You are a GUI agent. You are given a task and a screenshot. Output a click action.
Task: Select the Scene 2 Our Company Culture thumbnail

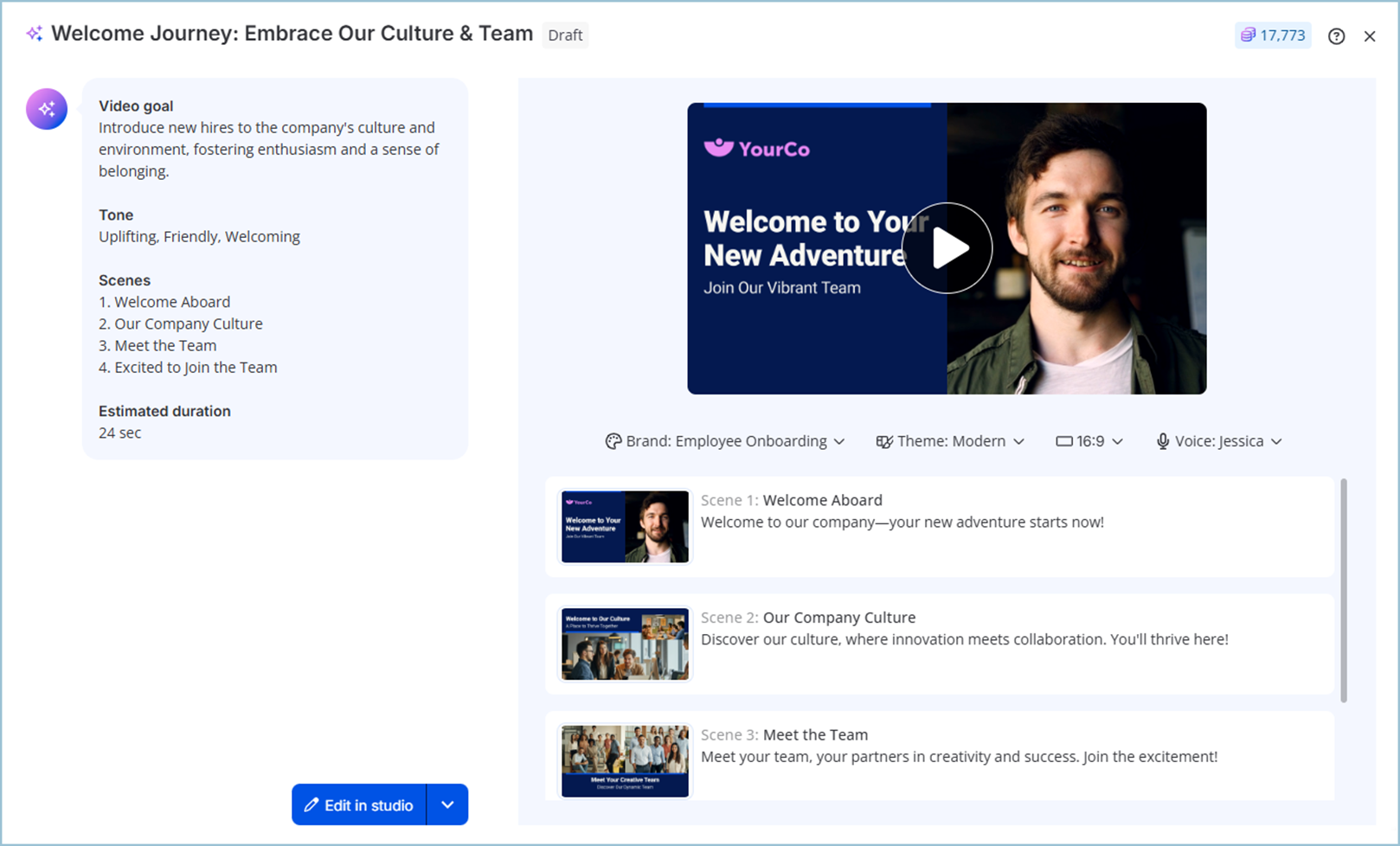coord(625,644)
